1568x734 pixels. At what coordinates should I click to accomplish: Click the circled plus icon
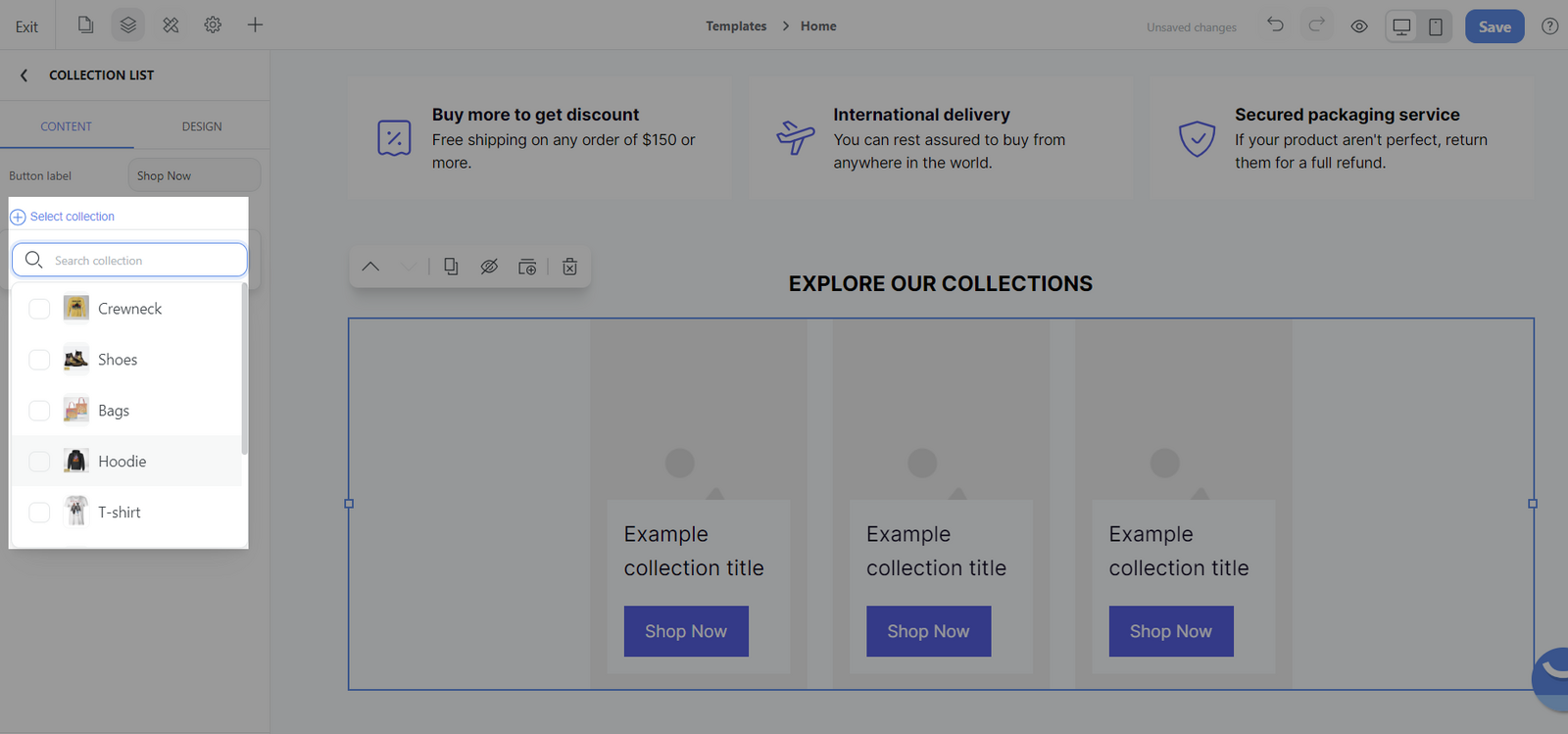[x=18, y=217]
